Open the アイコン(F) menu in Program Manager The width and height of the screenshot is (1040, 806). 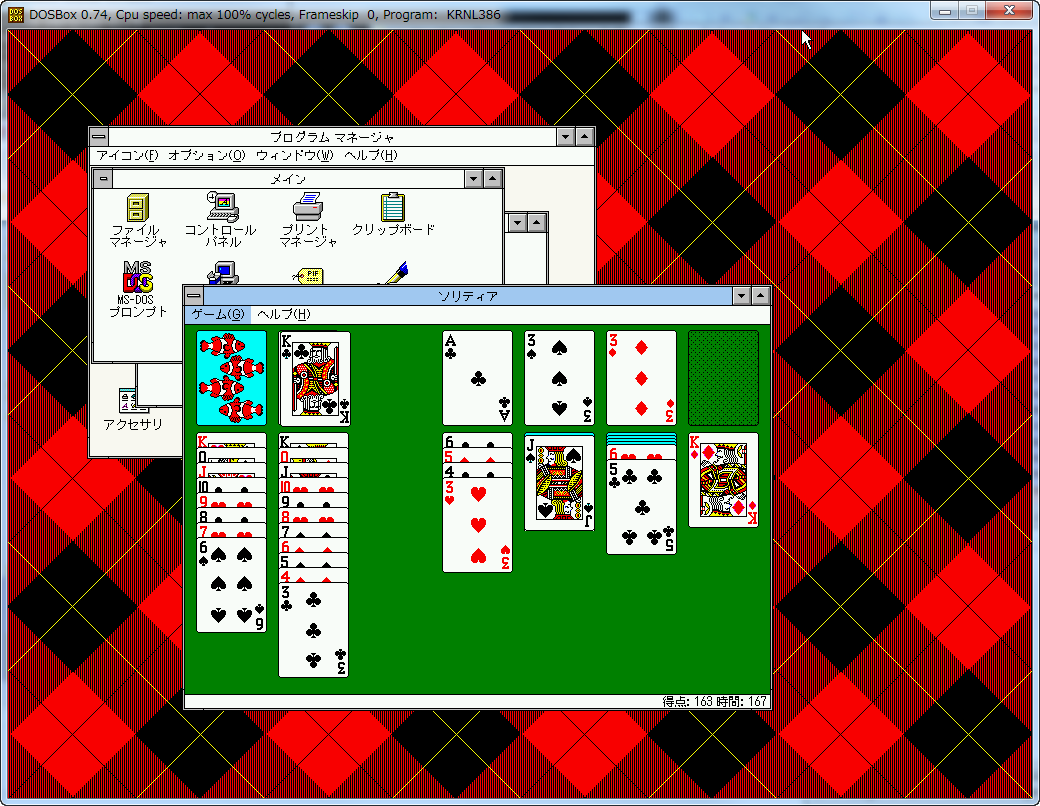127,155
